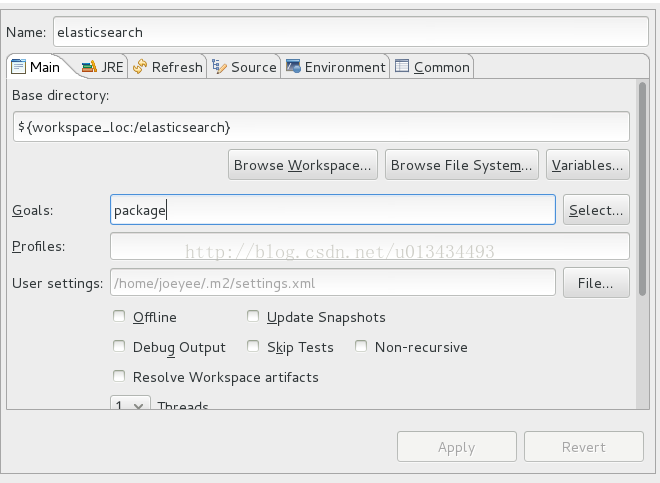660x483 pixels.
Task: Click the Apply button
Action: (457, 446)
